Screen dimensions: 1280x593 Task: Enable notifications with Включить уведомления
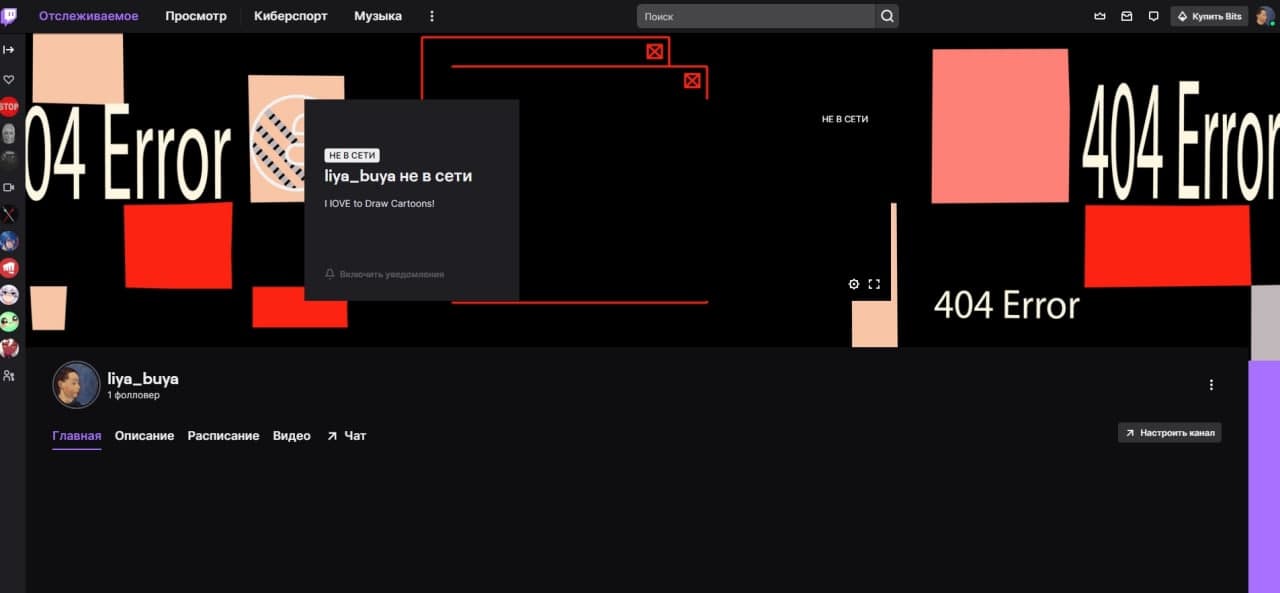click(x=384, y=274)
